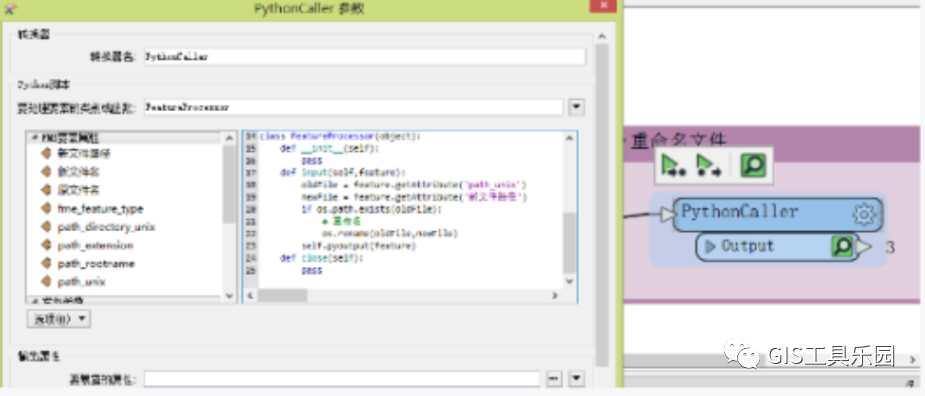This screenshot has width=925, height=396.
Task: Click the attribute icon beside path_rootname
Action: (46, 264)
